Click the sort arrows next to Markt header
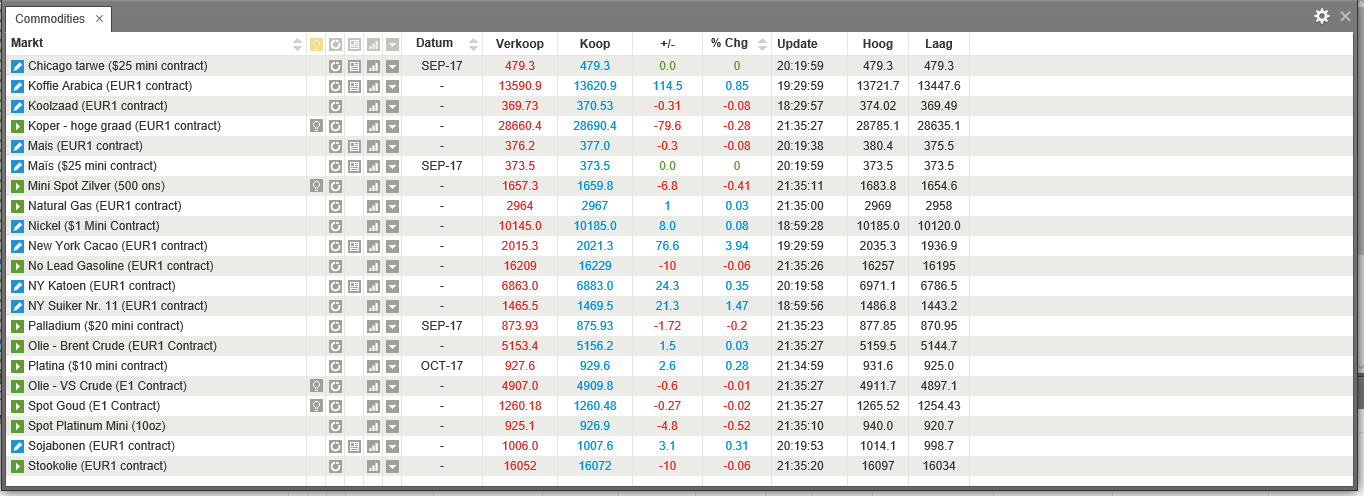Screen dimensions: 1364x496 point(297,44)
